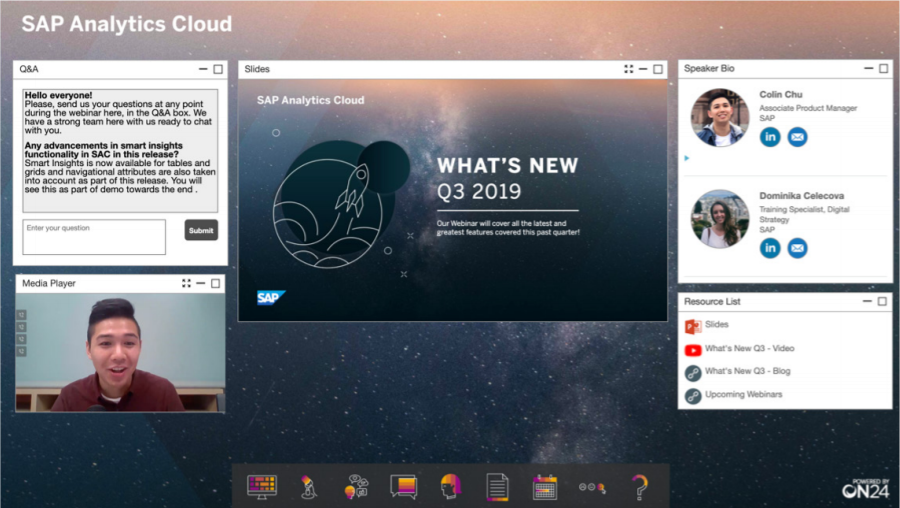Click the 'Resource List' window title
900x508 pixels.
(712, 301)
